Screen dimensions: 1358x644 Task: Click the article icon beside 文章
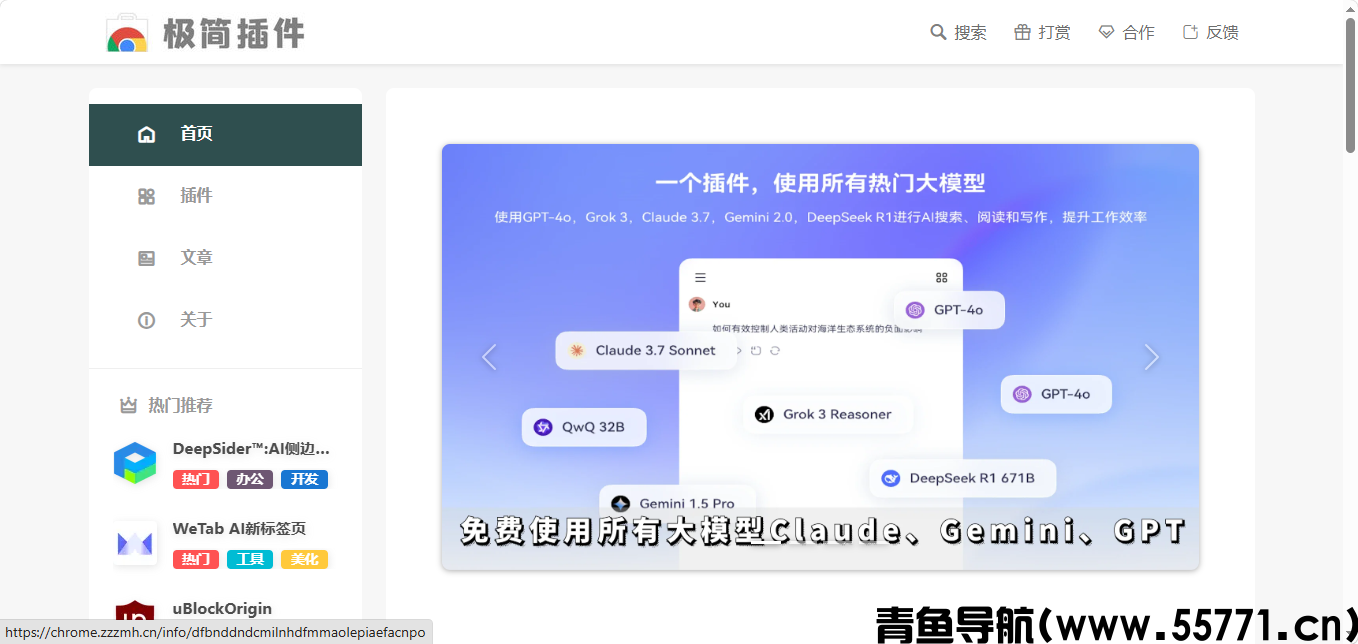pos(146,258)
